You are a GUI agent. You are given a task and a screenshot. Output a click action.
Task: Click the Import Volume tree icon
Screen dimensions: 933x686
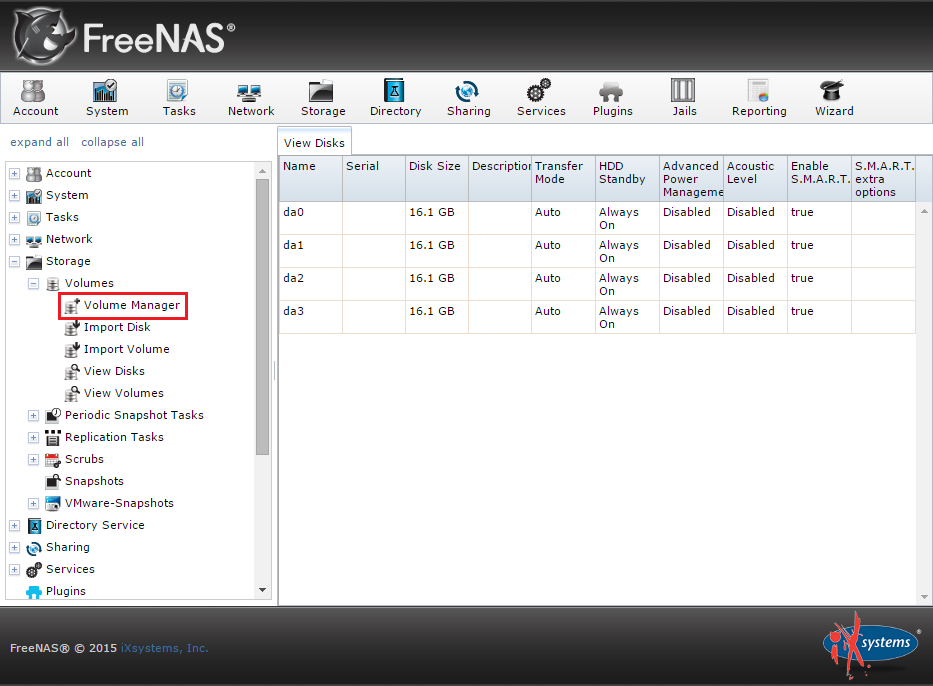click(72, 349)
